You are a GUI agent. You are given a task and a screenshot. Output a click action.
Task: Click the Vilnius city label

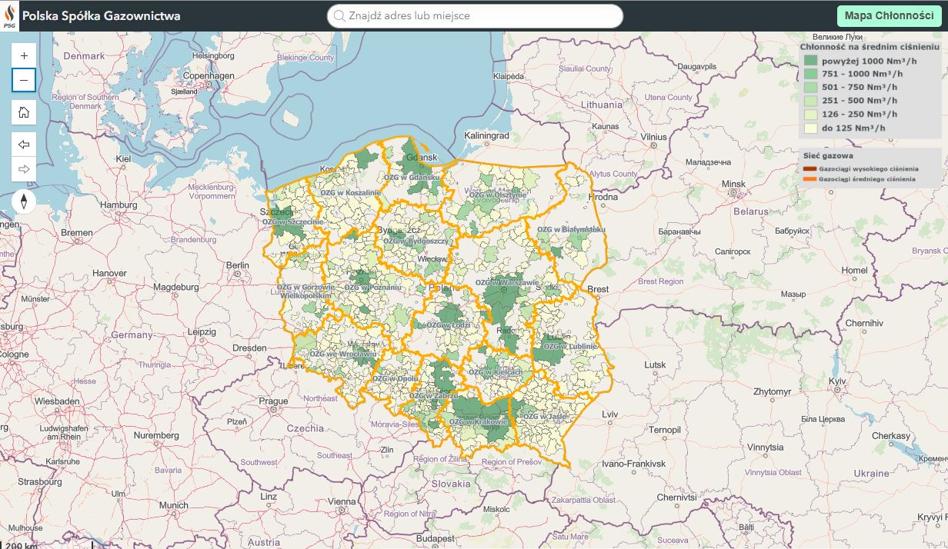pos(654,137)
